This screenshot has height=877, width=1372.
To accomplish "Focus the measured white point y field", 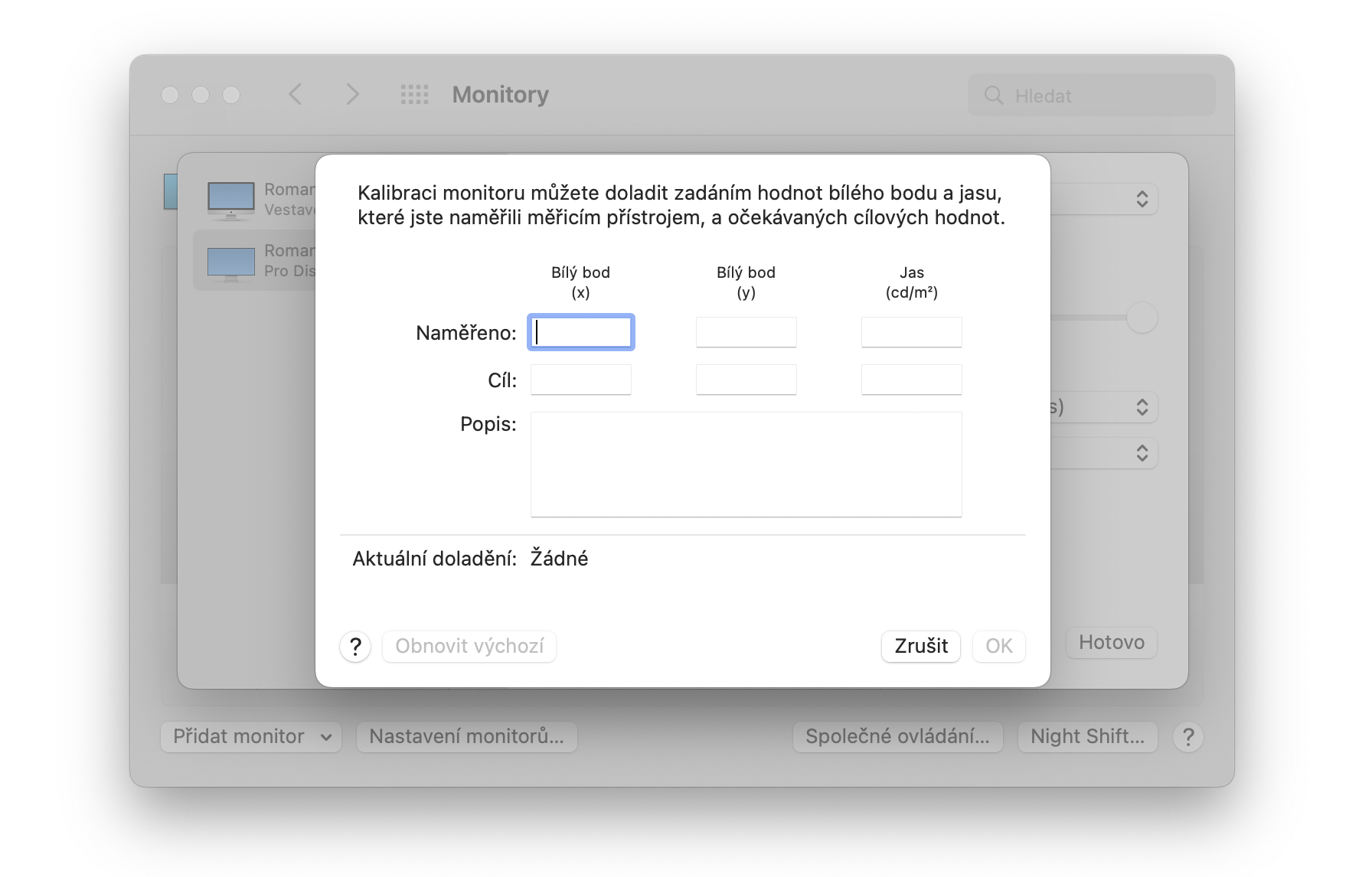I will point(746,332).
